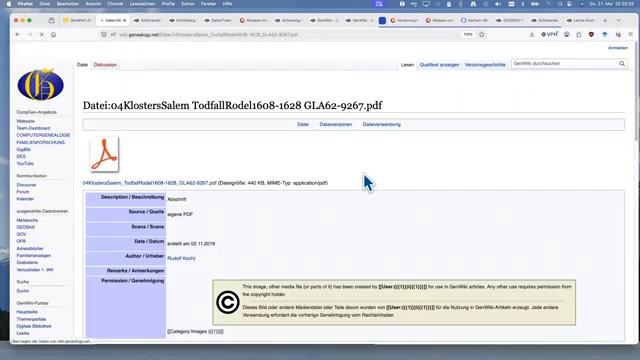Image resolution: width=640 pixels, height=360 pixels.
Task: Open the downloads toolbar icon
Action: [x=531, y=35]
